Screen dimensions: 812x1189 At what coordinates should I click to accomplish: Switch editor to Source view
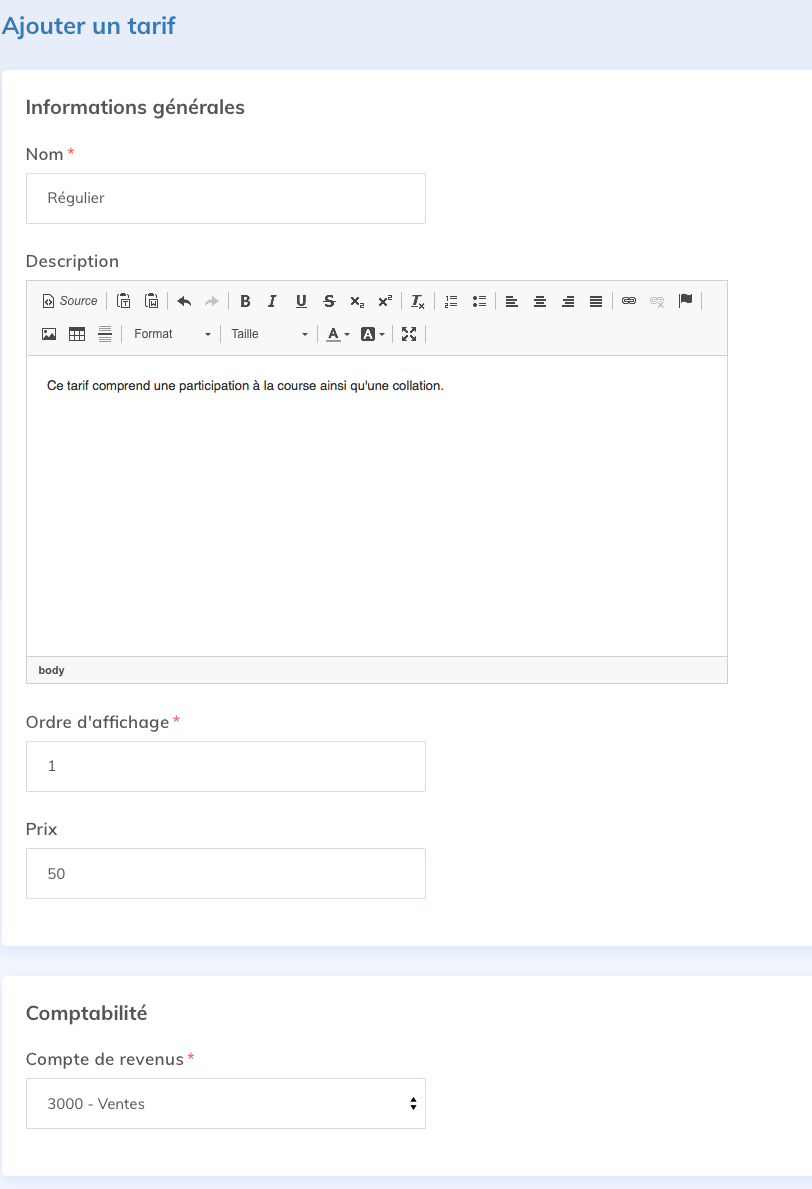[x=68, y=300]
